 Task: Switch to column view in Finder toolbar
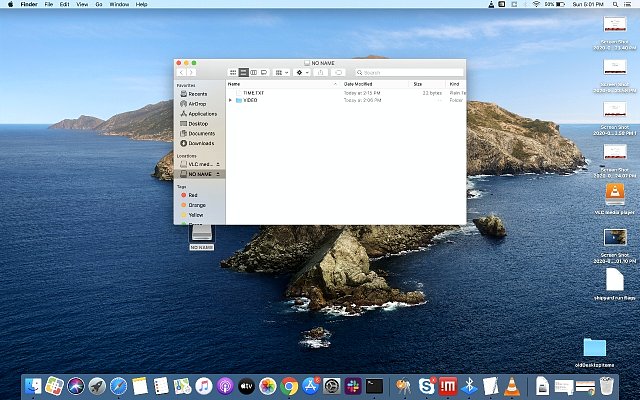tap(253, 72)
